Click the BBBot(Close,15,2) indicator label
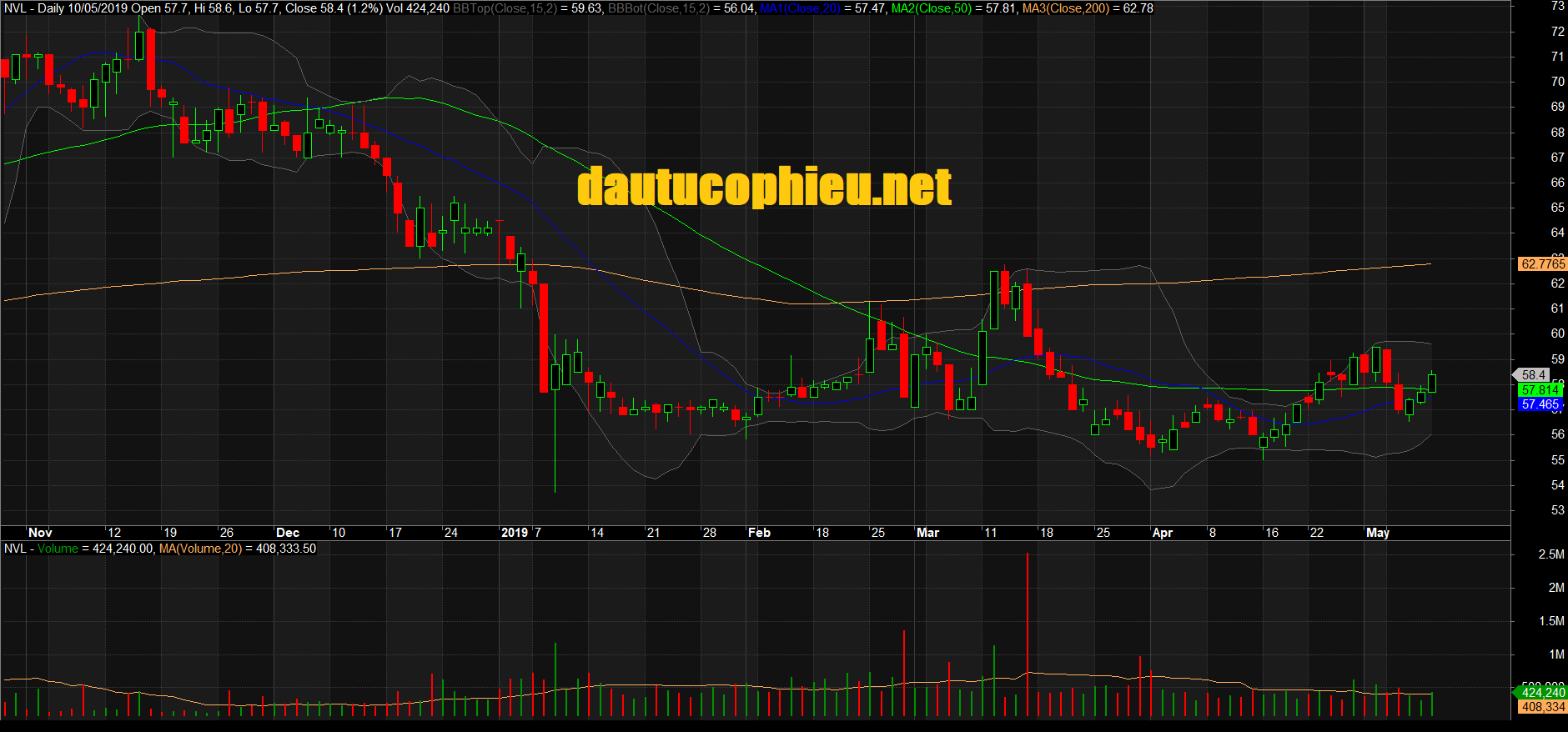The width and height of the screenshot is (1568, 732). point(659,8)
